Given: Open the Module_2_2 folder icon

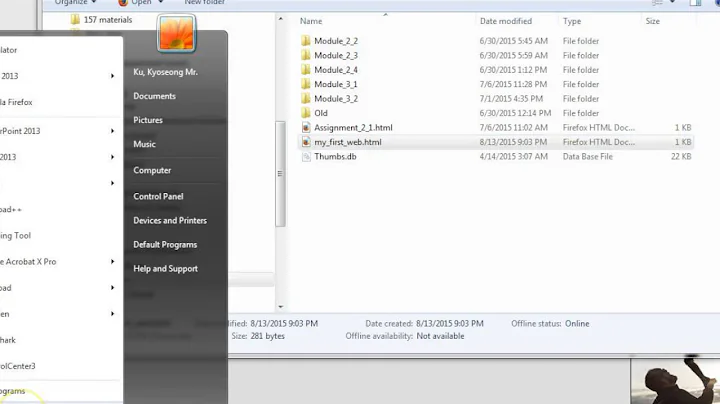Looking at the screenshot, I should (306, 41).
